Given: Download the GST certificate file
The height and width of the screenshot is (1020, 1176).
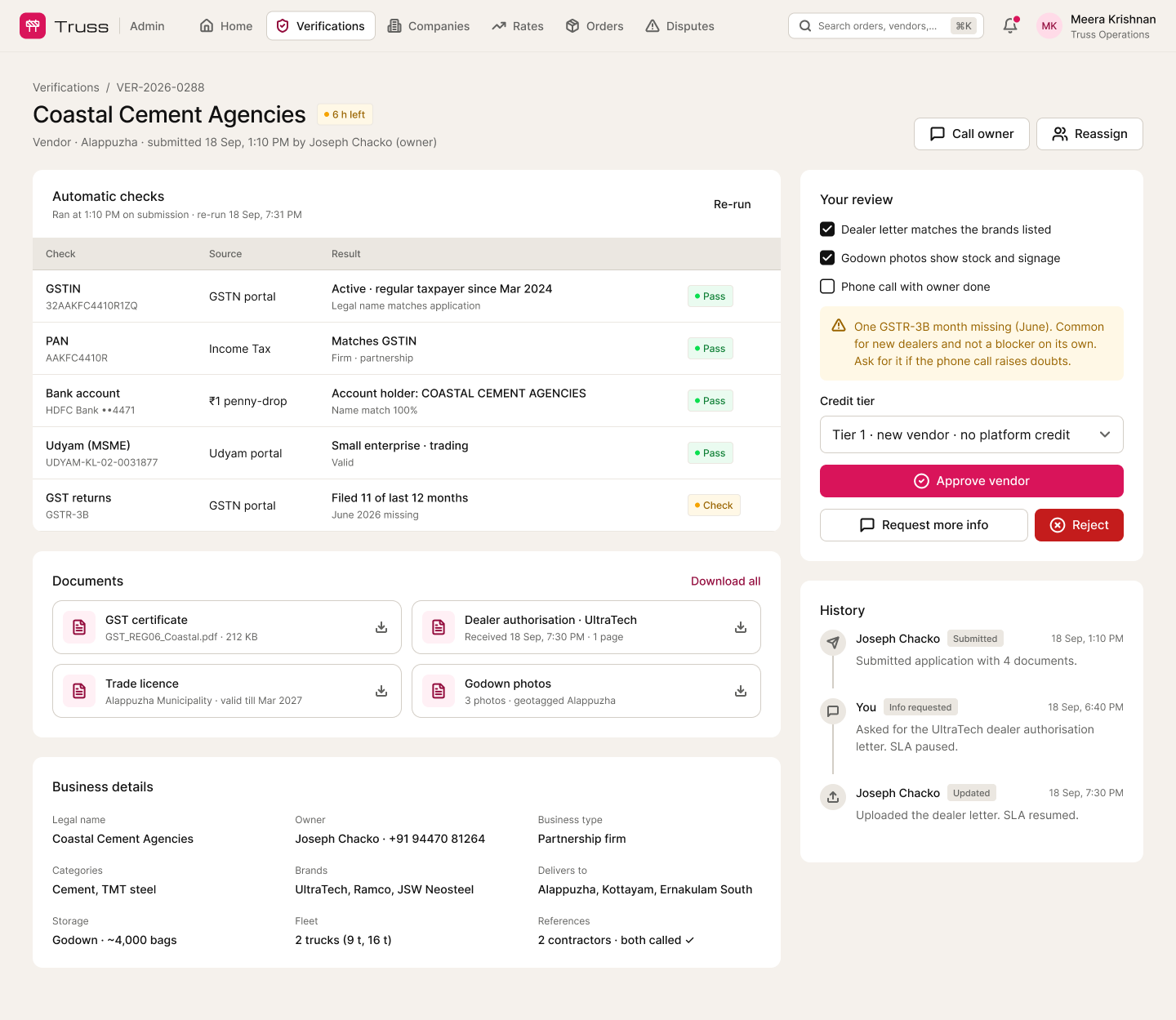Looking at the screenshot, I should tap(381, 627).
